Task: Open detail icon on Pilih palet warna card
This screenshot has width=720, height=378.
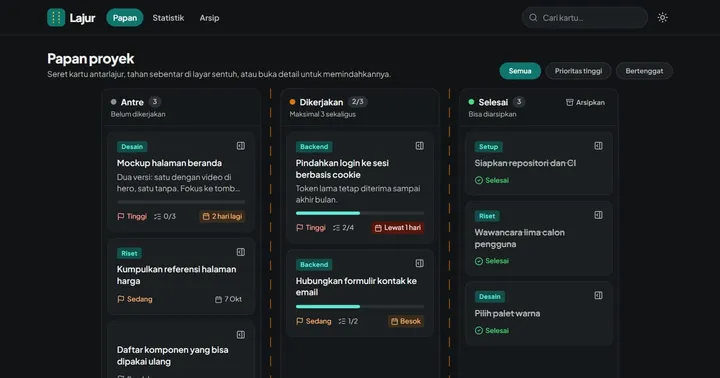Action: click(598, 296)
